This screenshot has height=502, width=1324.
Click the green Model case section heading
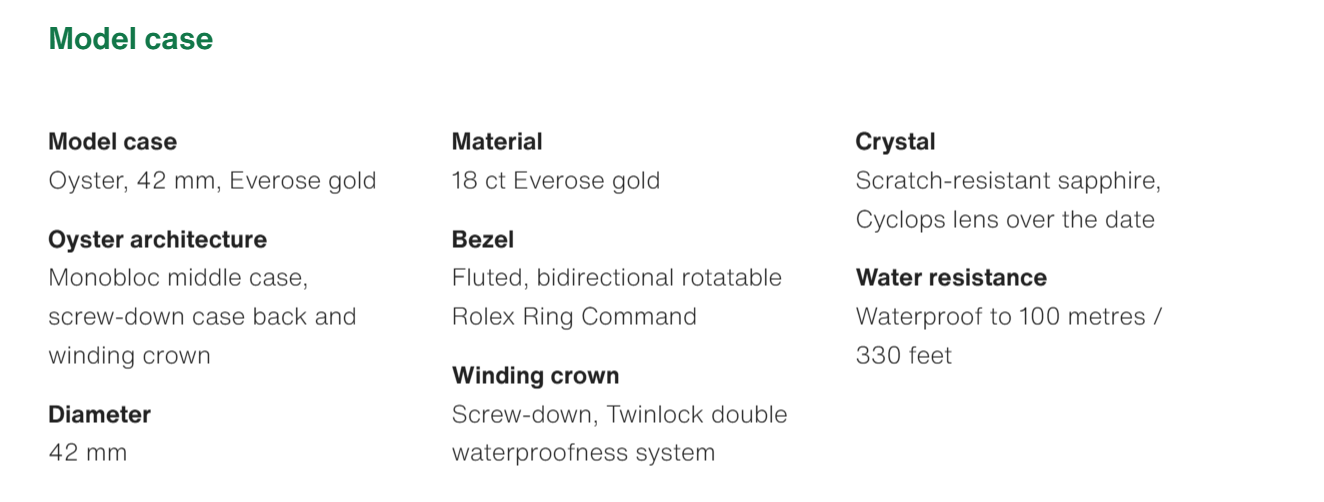click(x=130, y=39)
